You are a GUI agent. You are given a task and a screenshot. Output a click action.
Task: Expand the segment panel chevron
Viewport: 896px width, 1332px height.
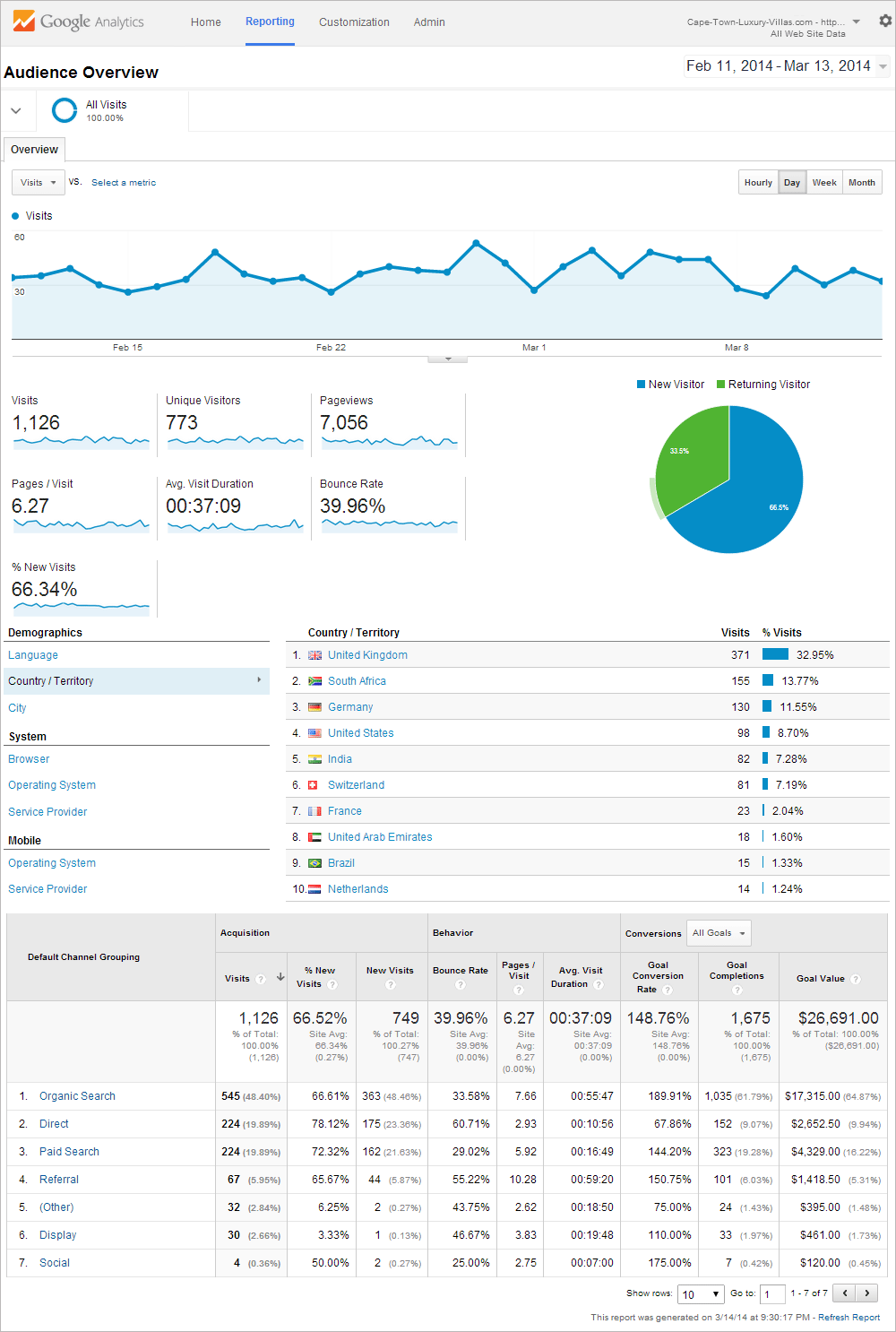[16, 111]
